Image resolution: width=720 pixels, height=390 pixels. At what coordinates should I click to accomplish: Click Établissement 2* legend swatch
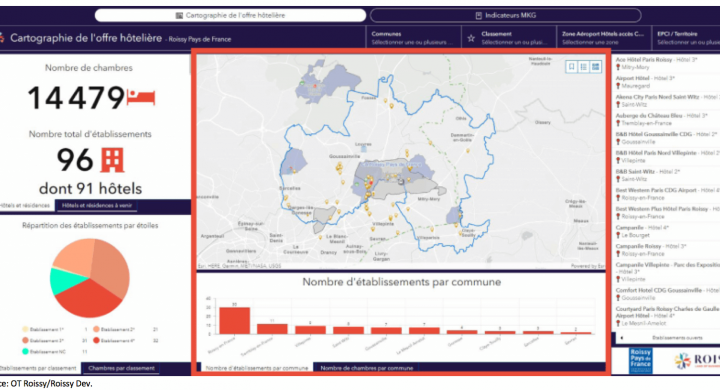tap(96, 329)
